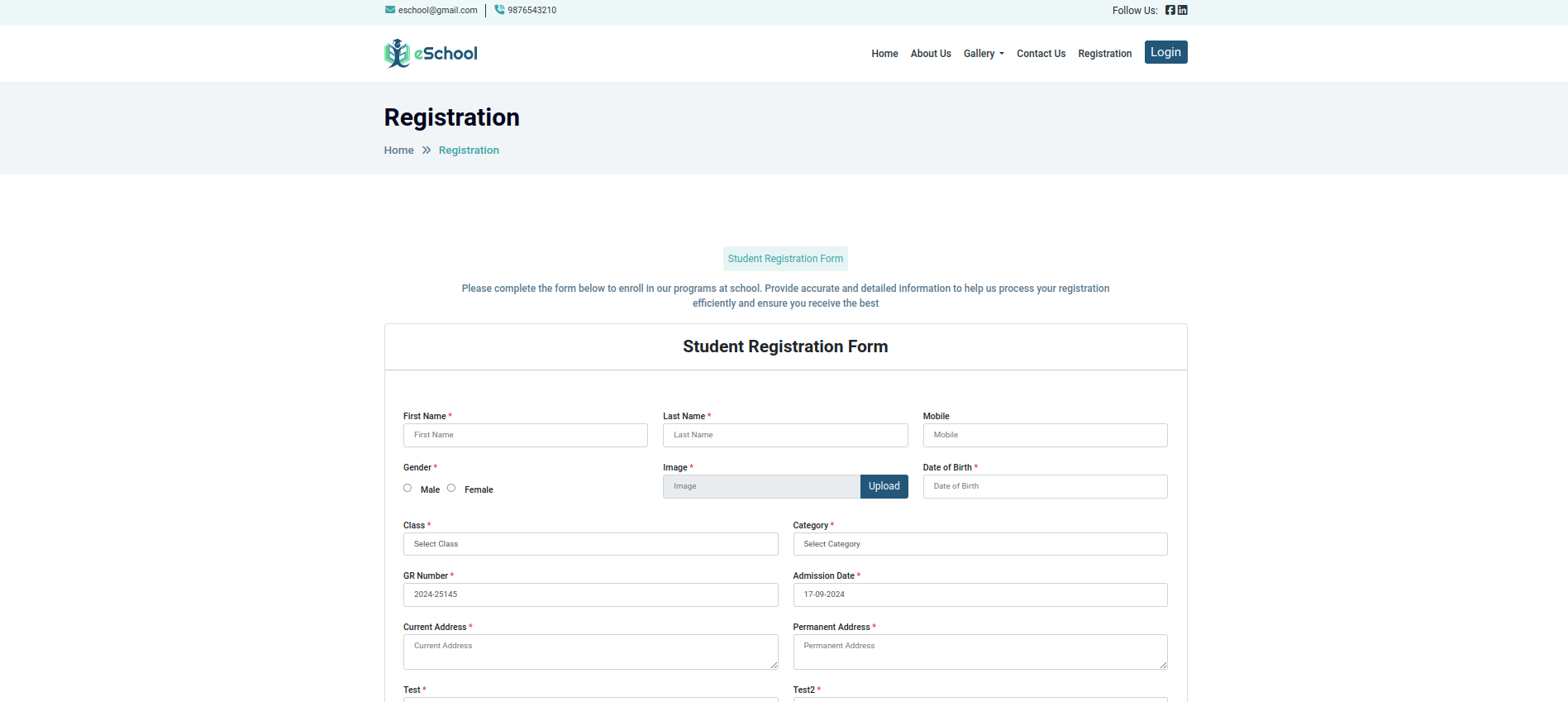Click the Home breadcrumb link
The height and width of the screenshot is (702, 1568).
coord(398,150)
